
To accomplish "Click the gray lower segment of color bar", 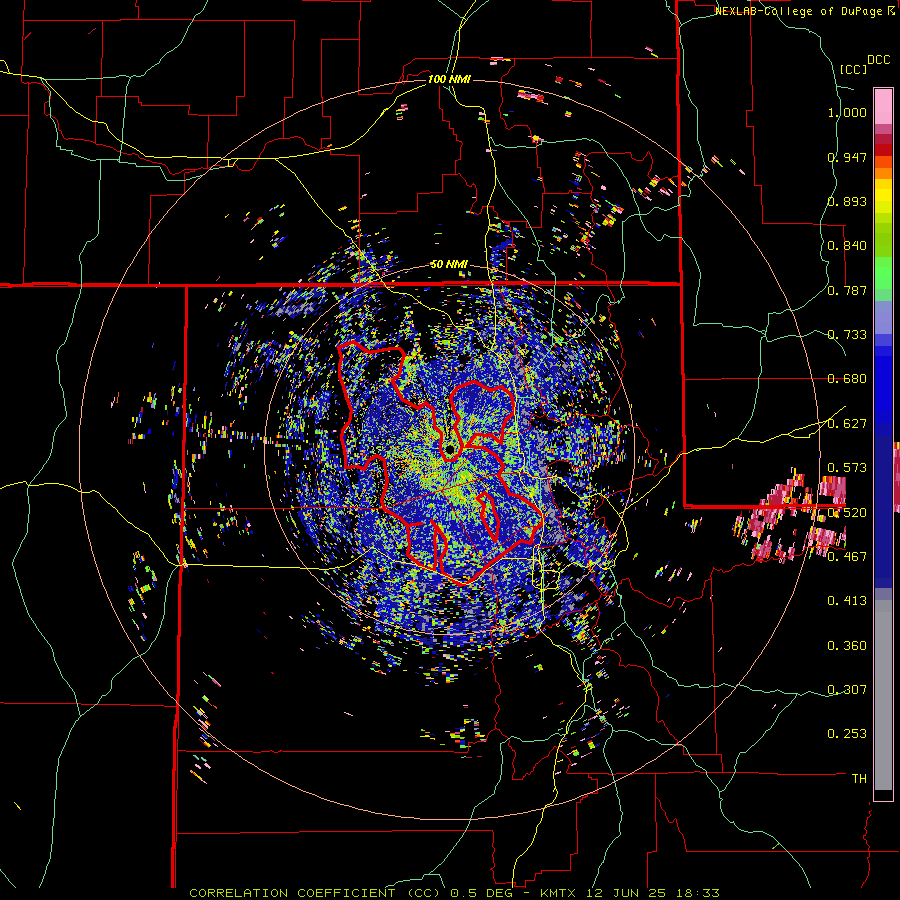I will (x=883, y=695).
